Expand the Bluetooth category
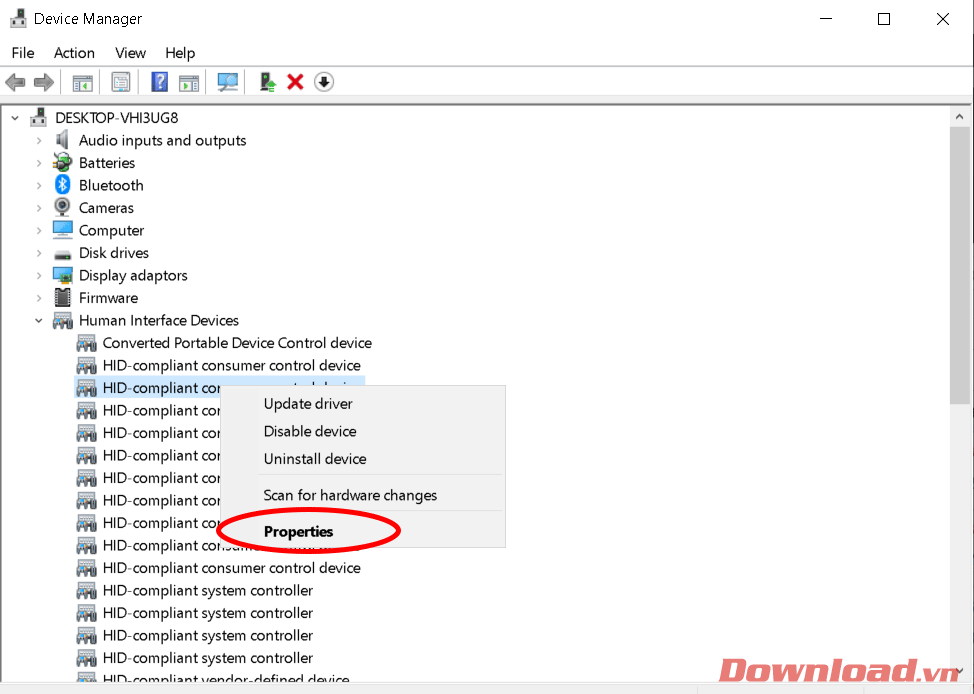Image resolution: width=974 pixels, height=694 pixels. pyautogui.click(x=39, y=185)
